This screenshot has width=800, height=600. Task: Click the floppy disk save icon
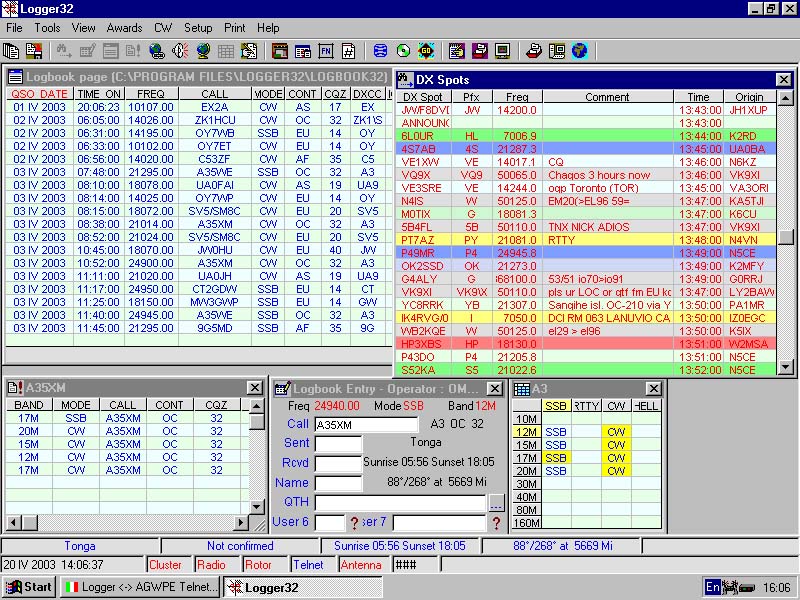click(x=34, y=51)
